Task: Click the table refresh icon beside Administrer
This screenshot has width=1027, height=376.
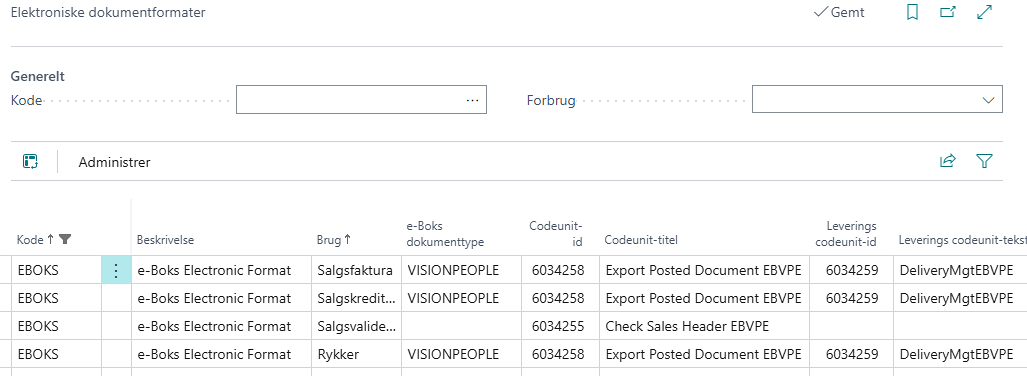Action: [30, 162]
